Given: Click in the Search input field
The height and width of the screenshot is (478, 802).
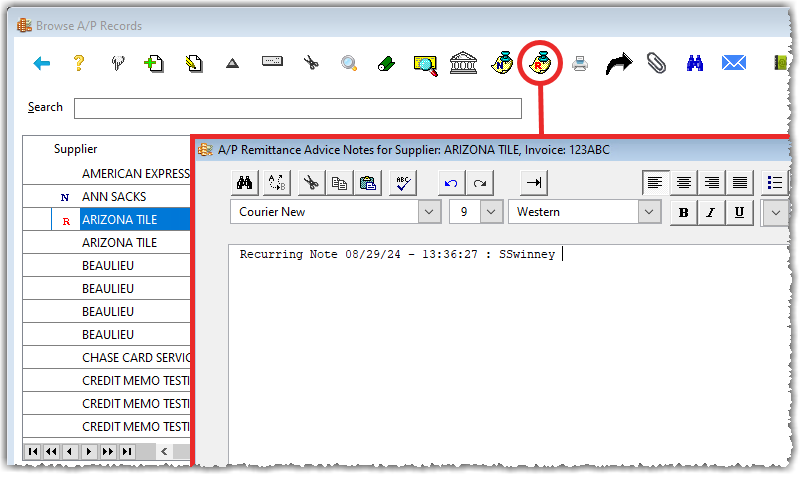Looking at the screenshot, I should pos(298,108).
